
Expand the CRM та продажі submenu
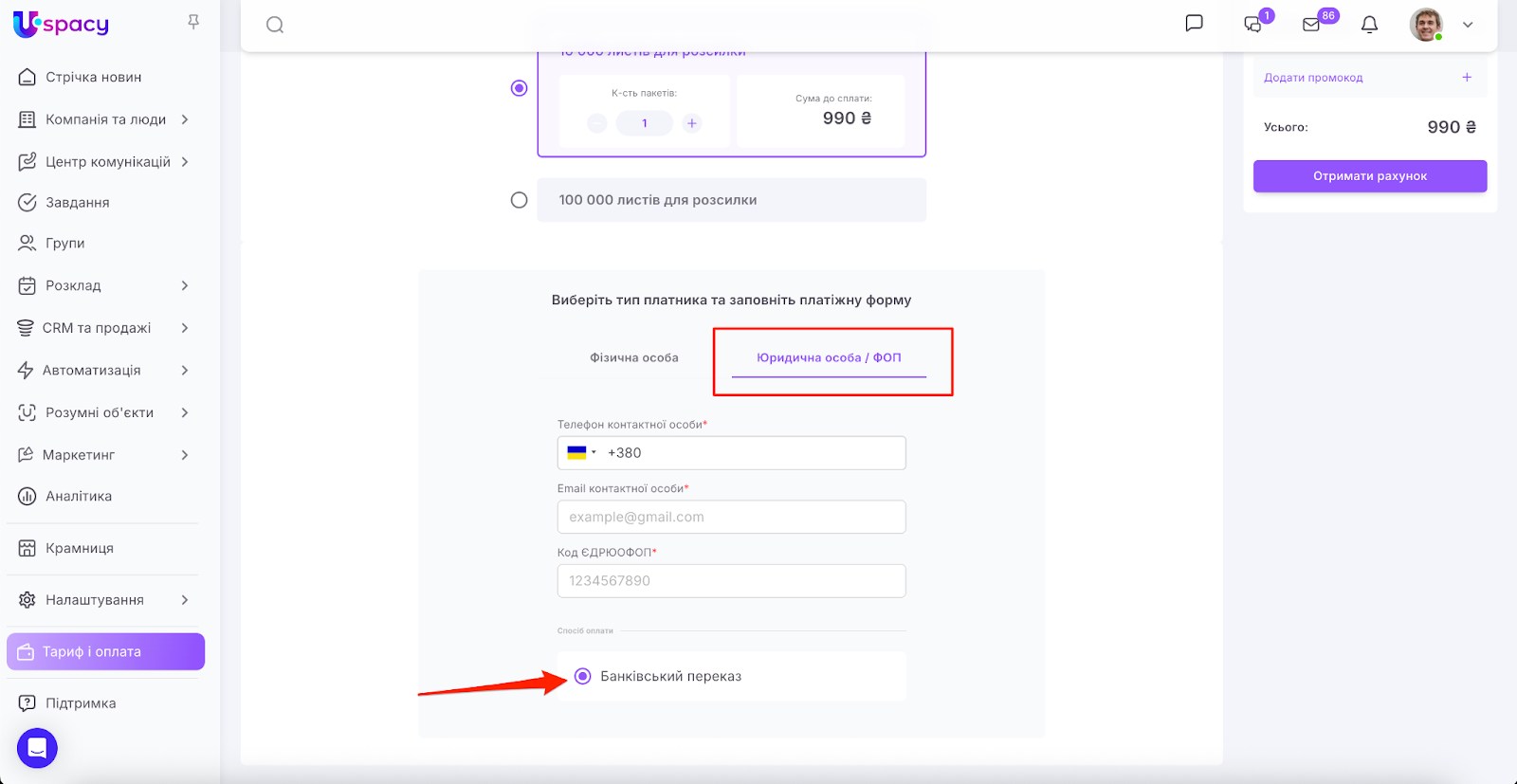pos(185,328)
